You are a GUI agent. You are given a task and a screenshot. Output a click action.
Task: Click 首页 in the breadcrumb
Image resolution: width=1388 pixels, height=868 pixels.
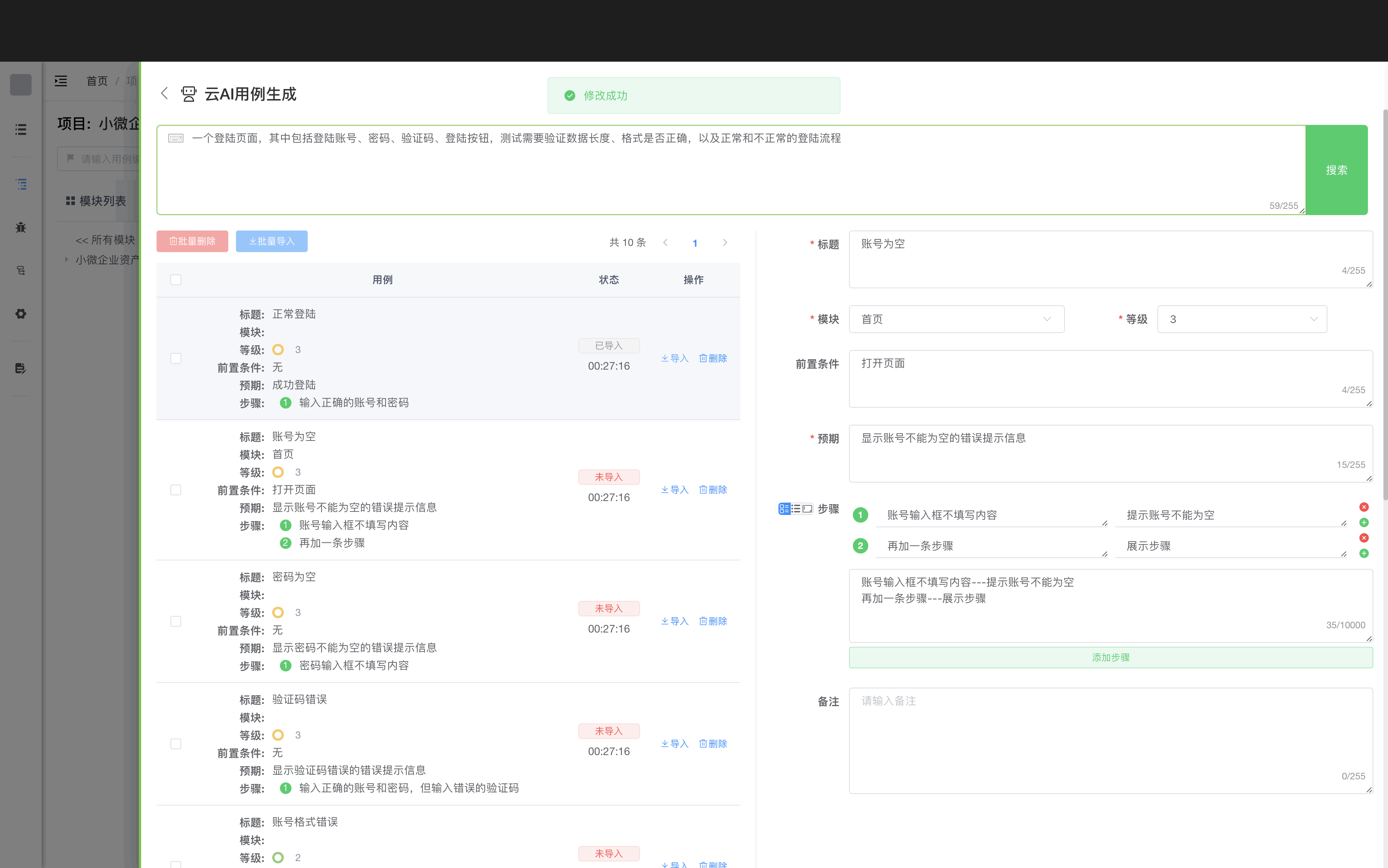(x=97, y=81)
